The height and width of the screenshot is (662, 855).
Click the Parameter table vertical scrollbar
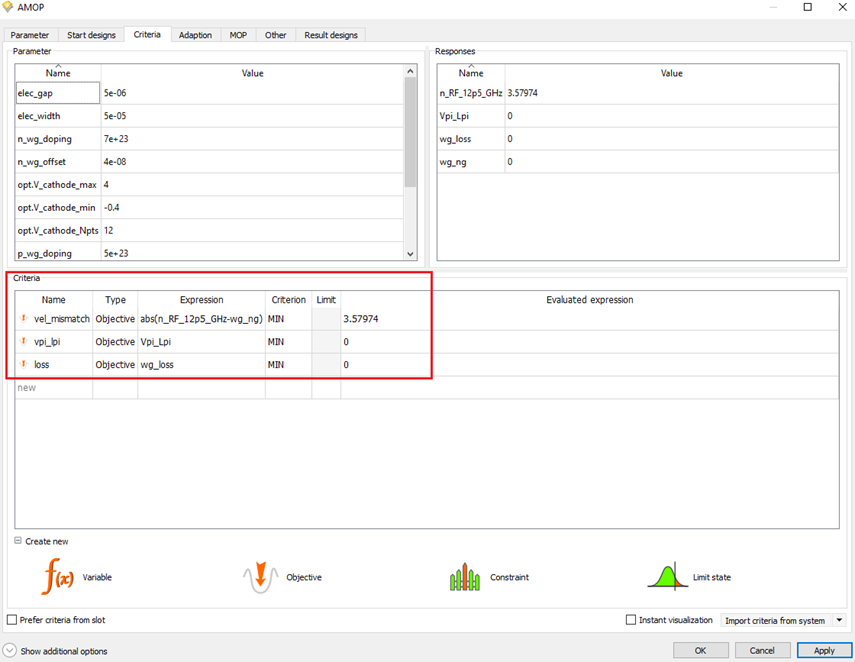pyautogui.click(x=410, y=140)
